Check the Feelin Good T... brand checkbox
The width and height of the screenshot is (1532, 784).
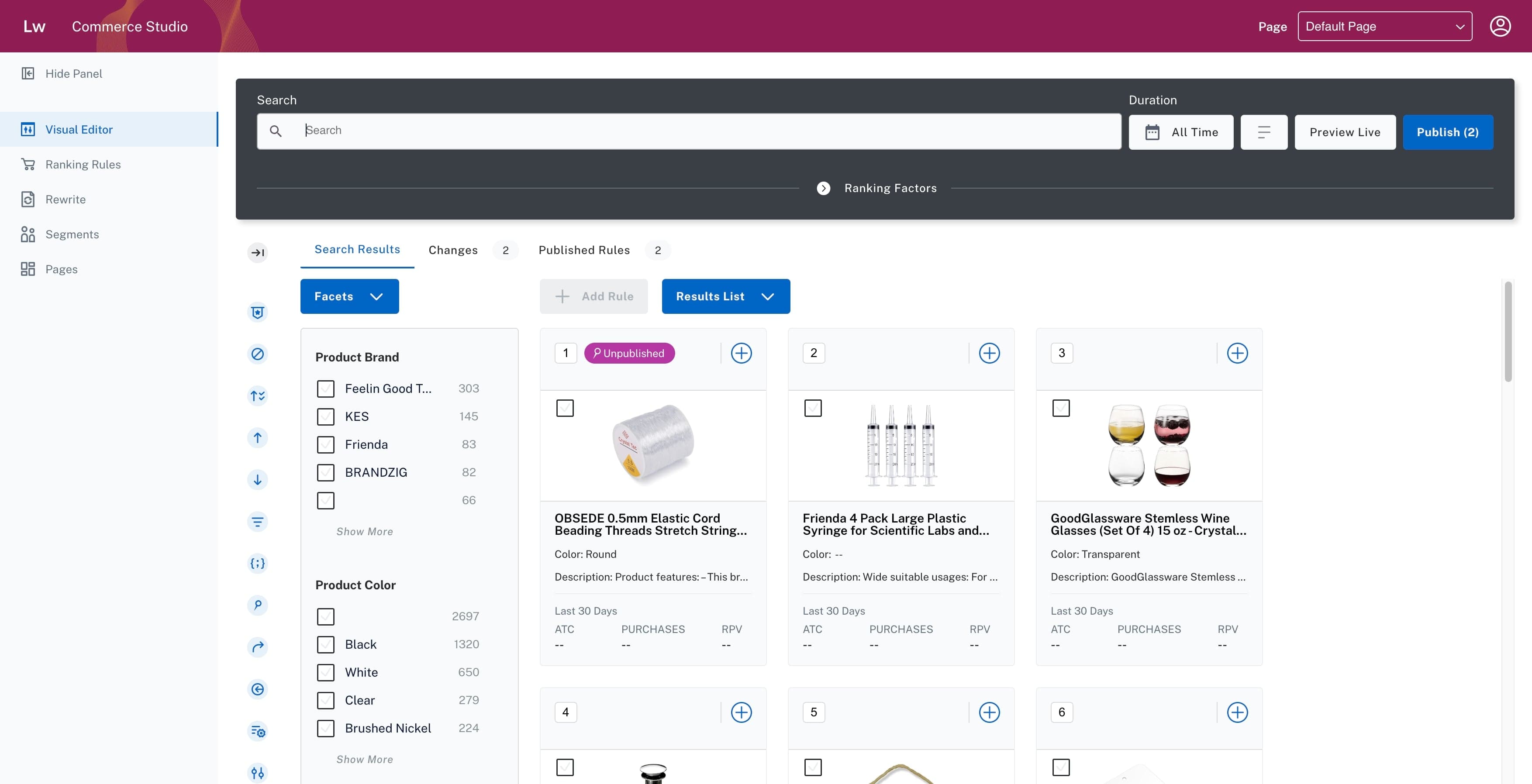[x=325, y=389]
